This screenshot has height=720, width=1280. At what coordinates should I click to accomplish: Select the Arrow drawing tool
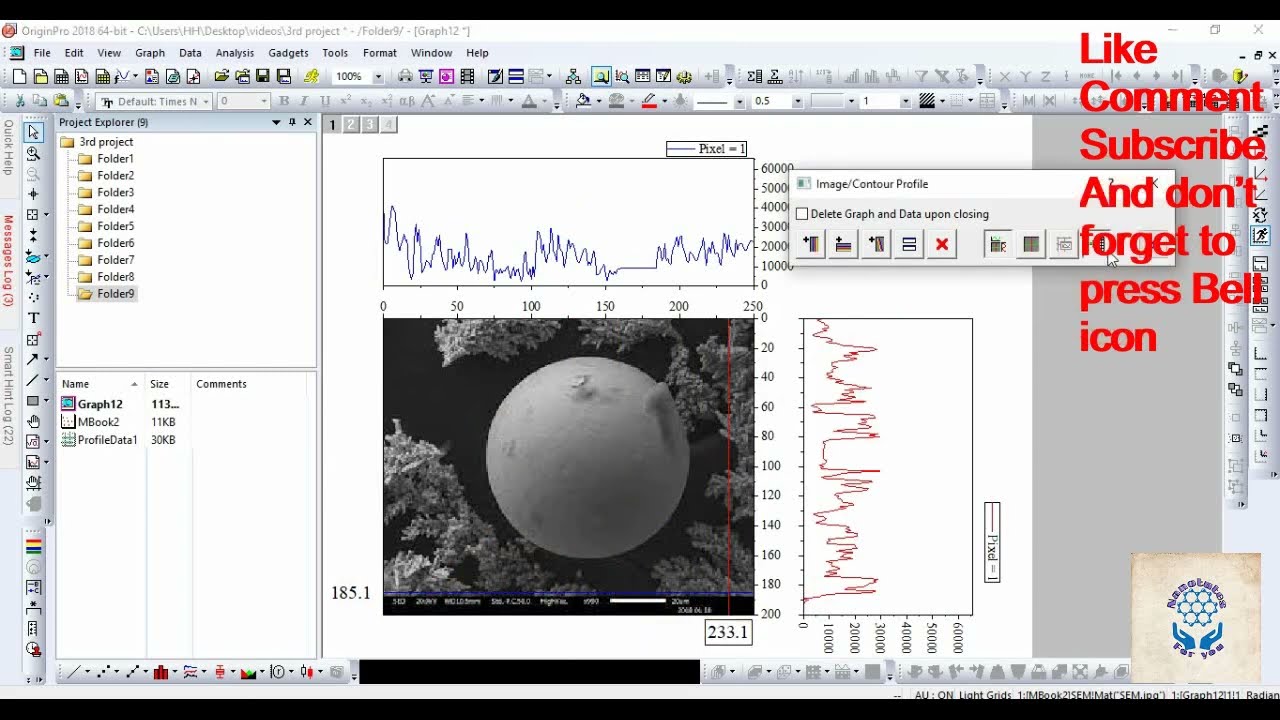[33, 359]
